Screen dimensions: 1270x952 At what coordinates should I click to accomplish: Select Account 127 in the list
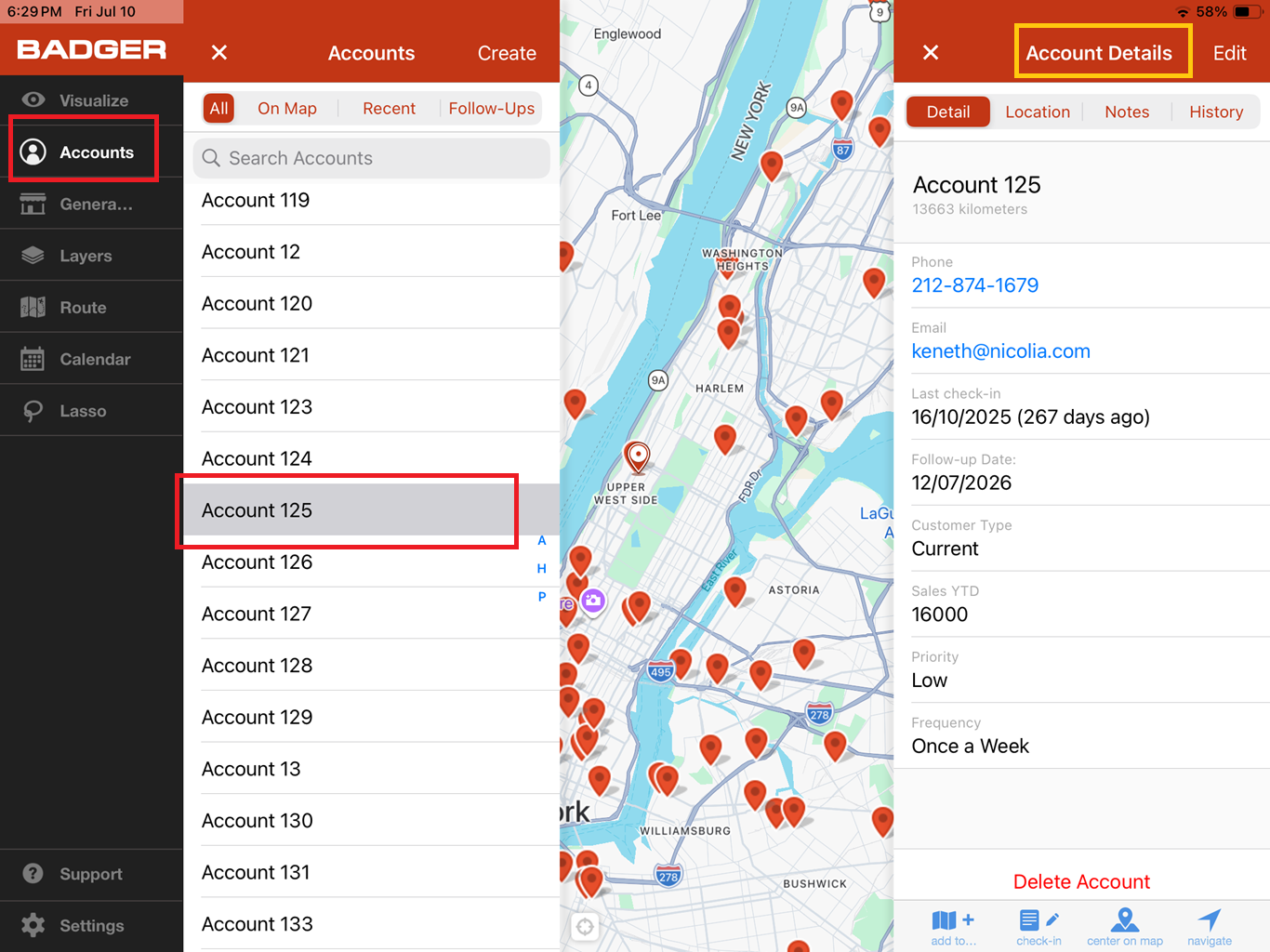372,614
